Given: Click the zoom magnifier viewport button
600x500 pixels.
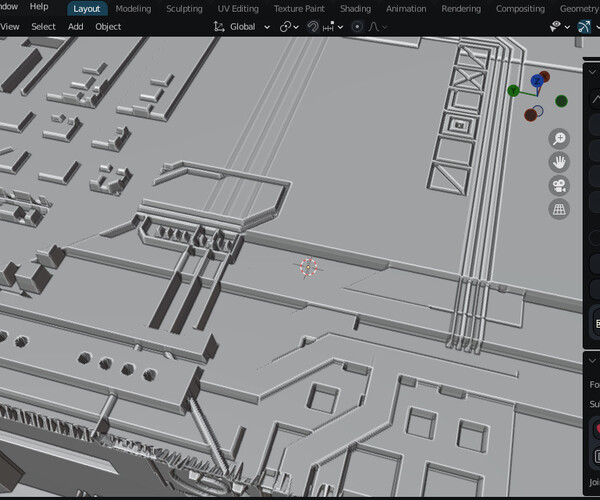Looking at the screenshot, I should tap(559, 138).
